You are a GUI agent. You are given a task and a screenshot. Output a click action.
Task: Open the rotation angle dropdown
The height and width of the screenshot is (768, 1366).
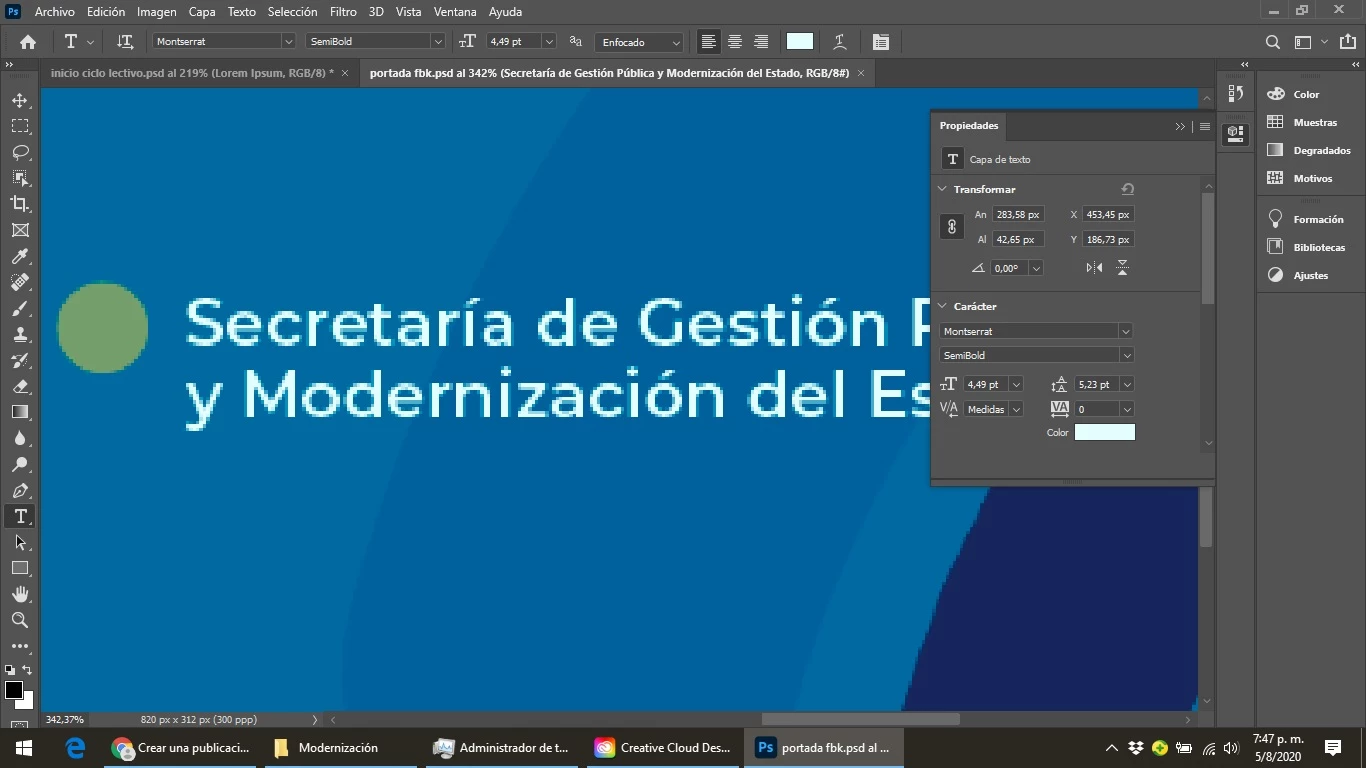point(1036,268)
